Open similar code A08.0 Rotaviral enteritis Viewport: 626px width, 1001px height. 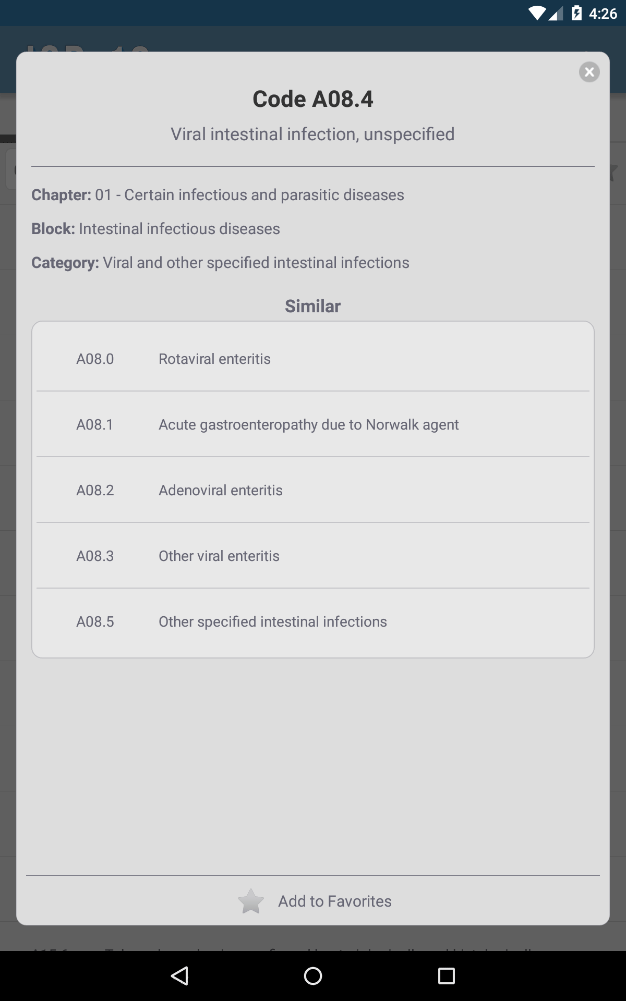pos(312,359)
